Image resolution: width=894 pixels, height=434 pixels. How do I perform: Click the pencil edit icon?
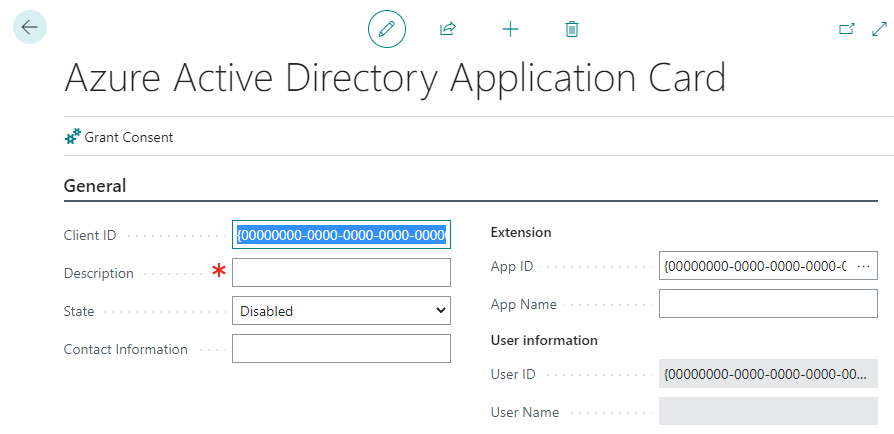387,29
